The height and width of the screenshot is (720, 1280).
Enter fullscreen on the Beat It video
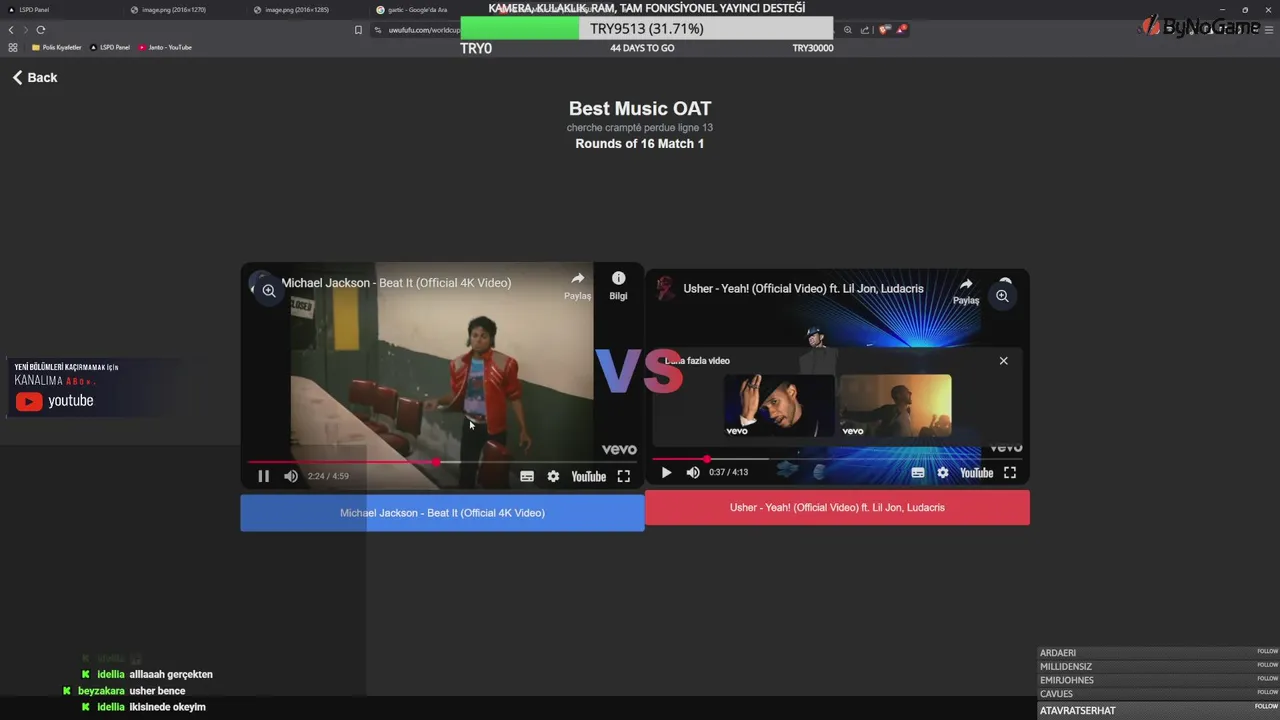tap(624, 477)
